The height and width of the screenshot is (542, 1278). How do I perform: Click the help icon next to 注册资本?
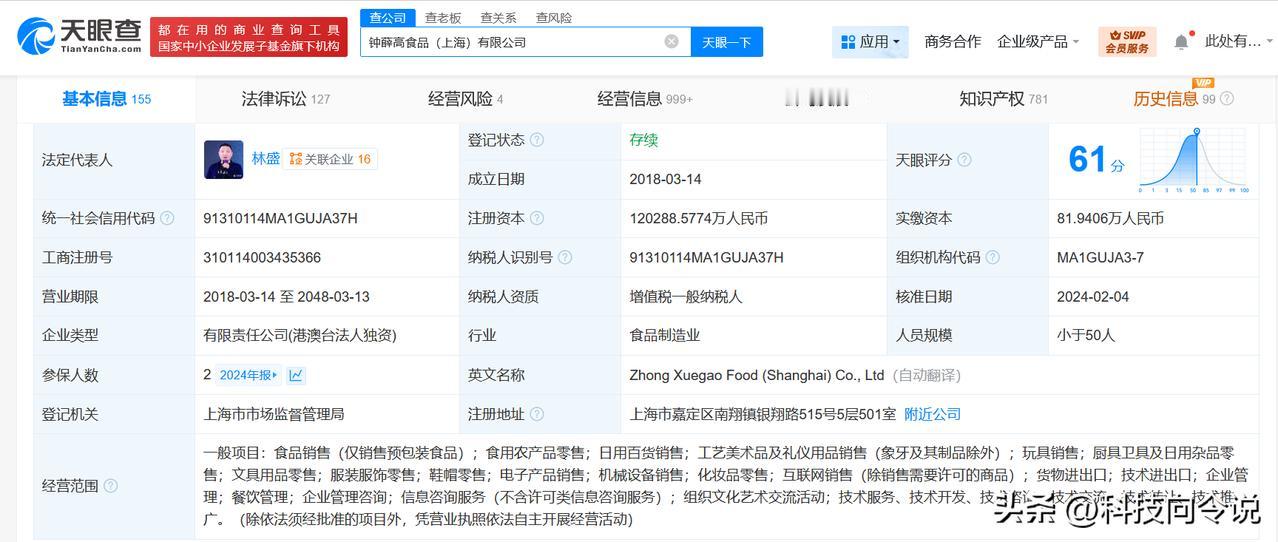coord(537,218)
